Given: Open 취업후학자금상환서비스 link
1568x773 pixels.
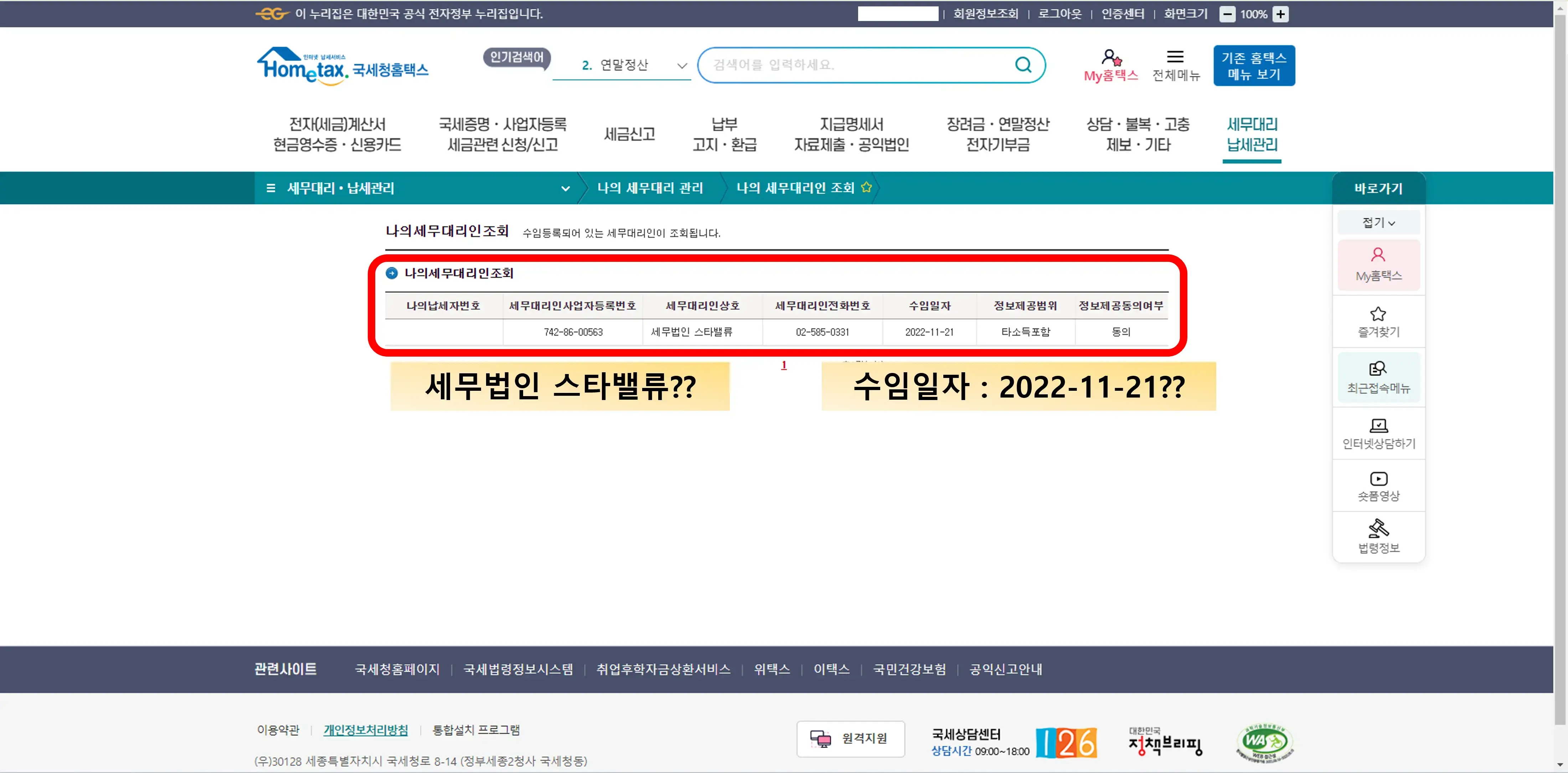Looking at the screenshot, I should point(663,669).
